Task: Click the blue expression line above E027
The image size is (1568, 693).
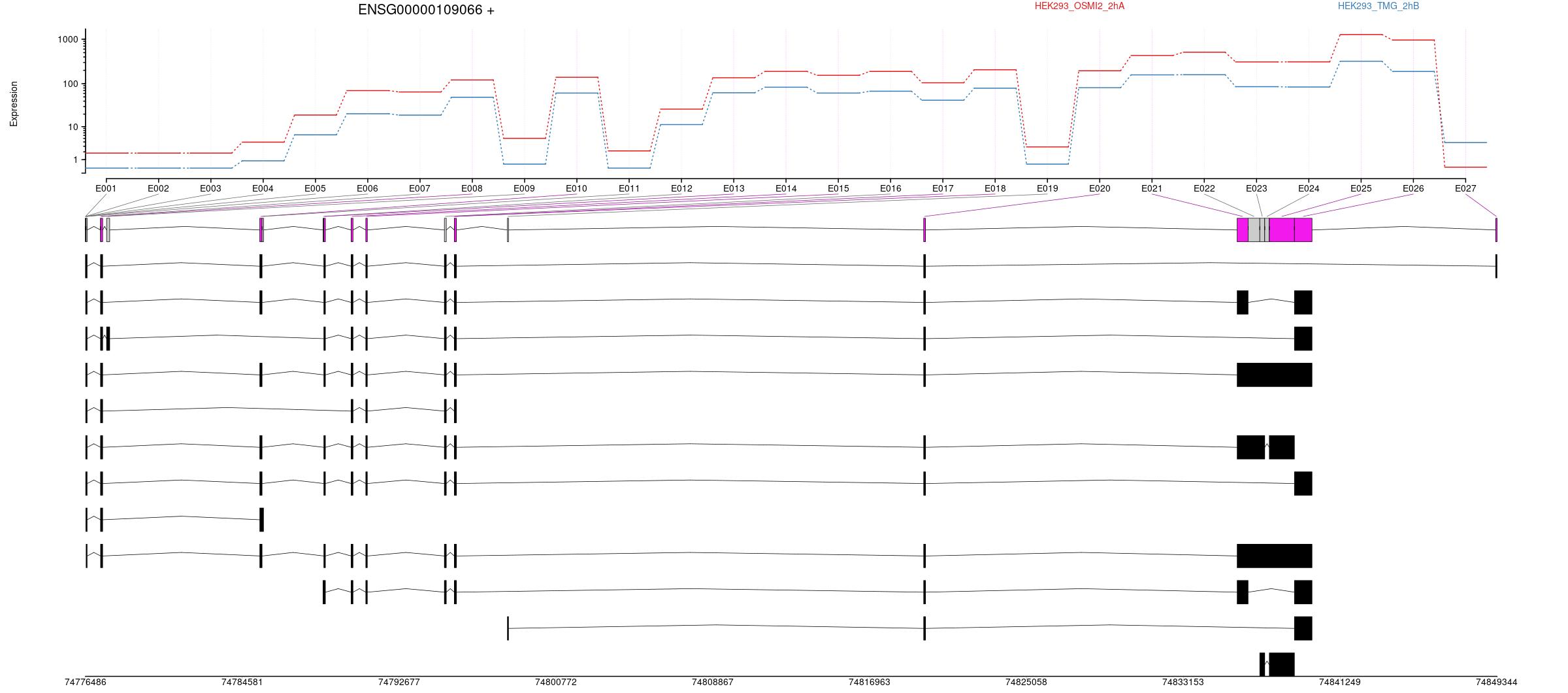Action: click(1465, 143)
